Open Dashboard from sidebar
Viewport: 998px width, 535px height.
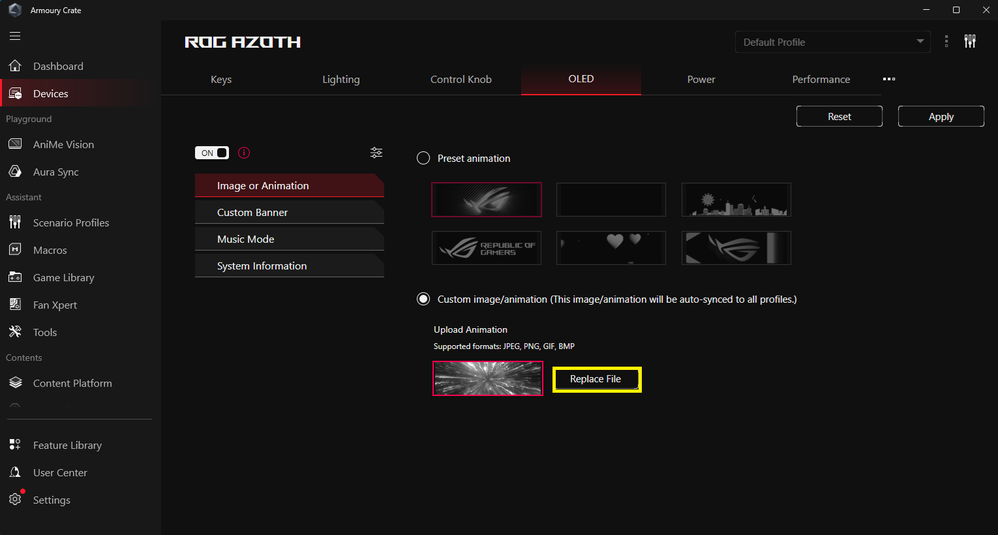point(58,66)
